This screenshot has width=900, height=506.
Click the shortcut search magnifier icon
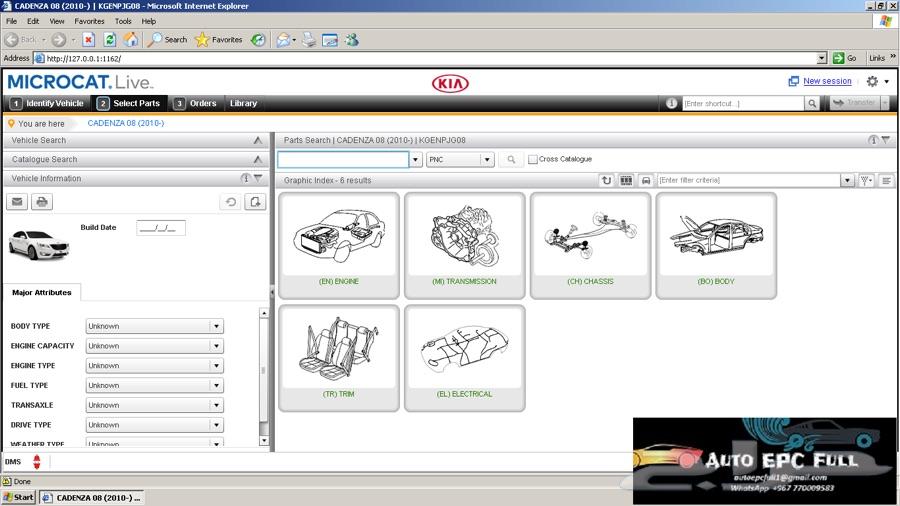click(812, 103)
